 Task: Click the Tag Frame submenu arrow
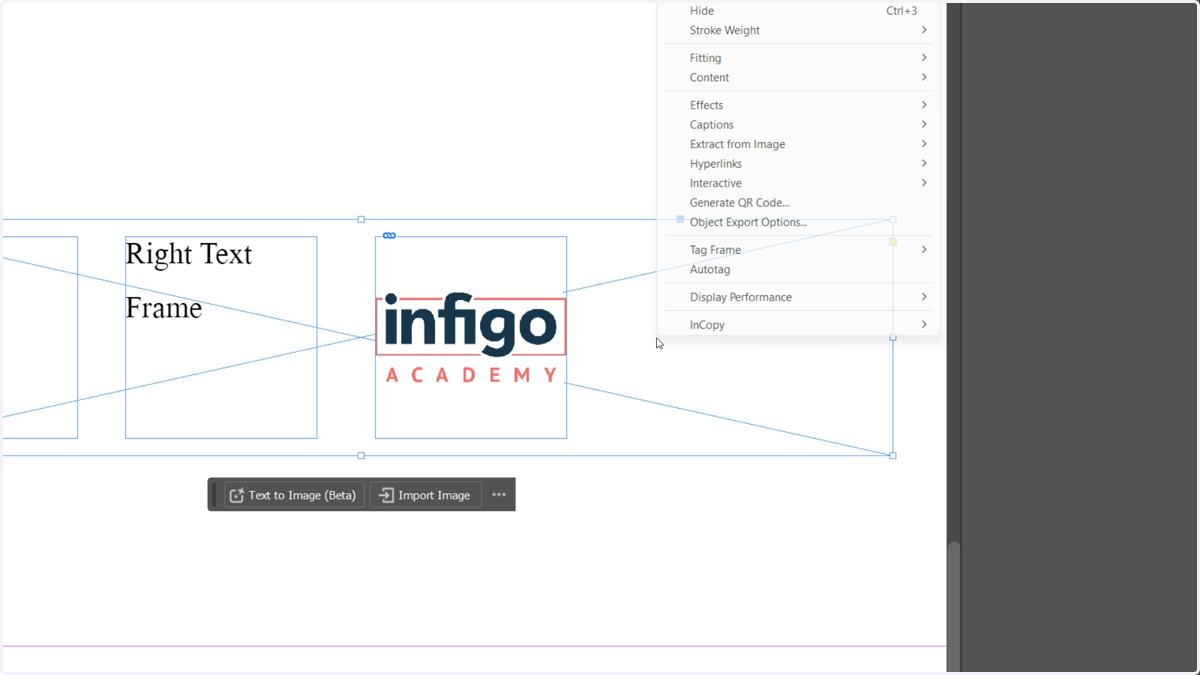(924, 250)
